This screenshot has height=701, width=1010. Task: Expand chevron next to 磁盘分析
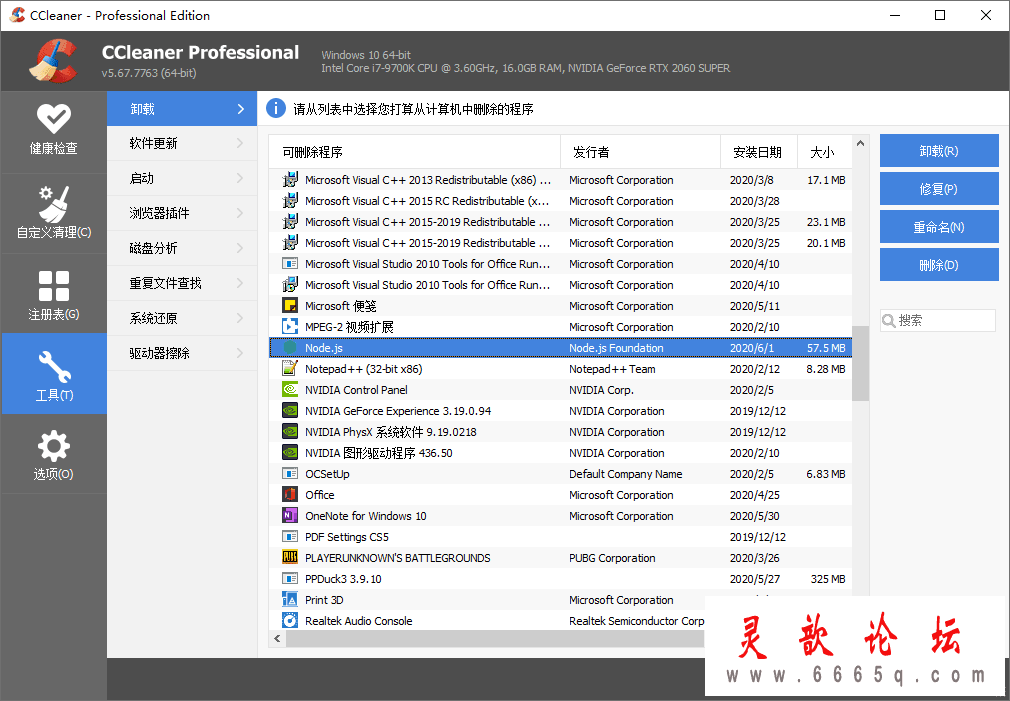[240, 248]
